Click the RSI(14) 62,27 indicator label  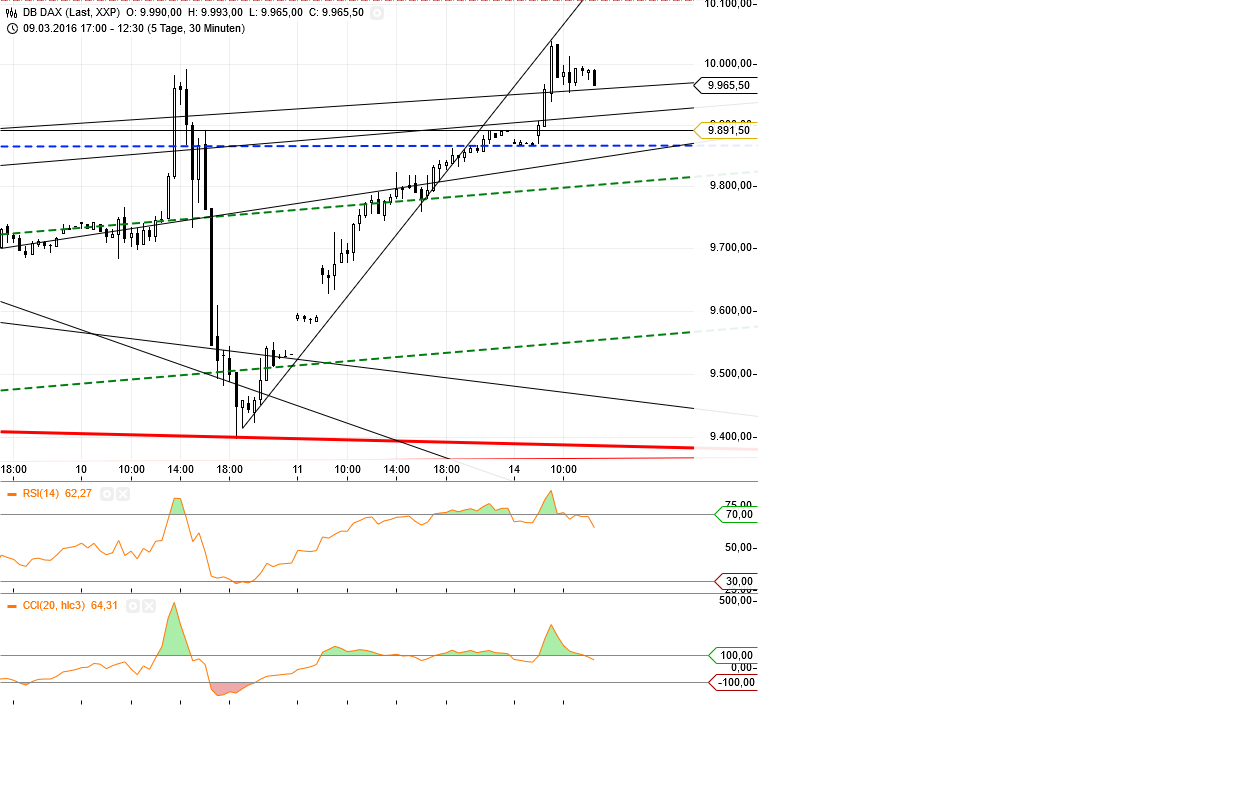point(56,494)
